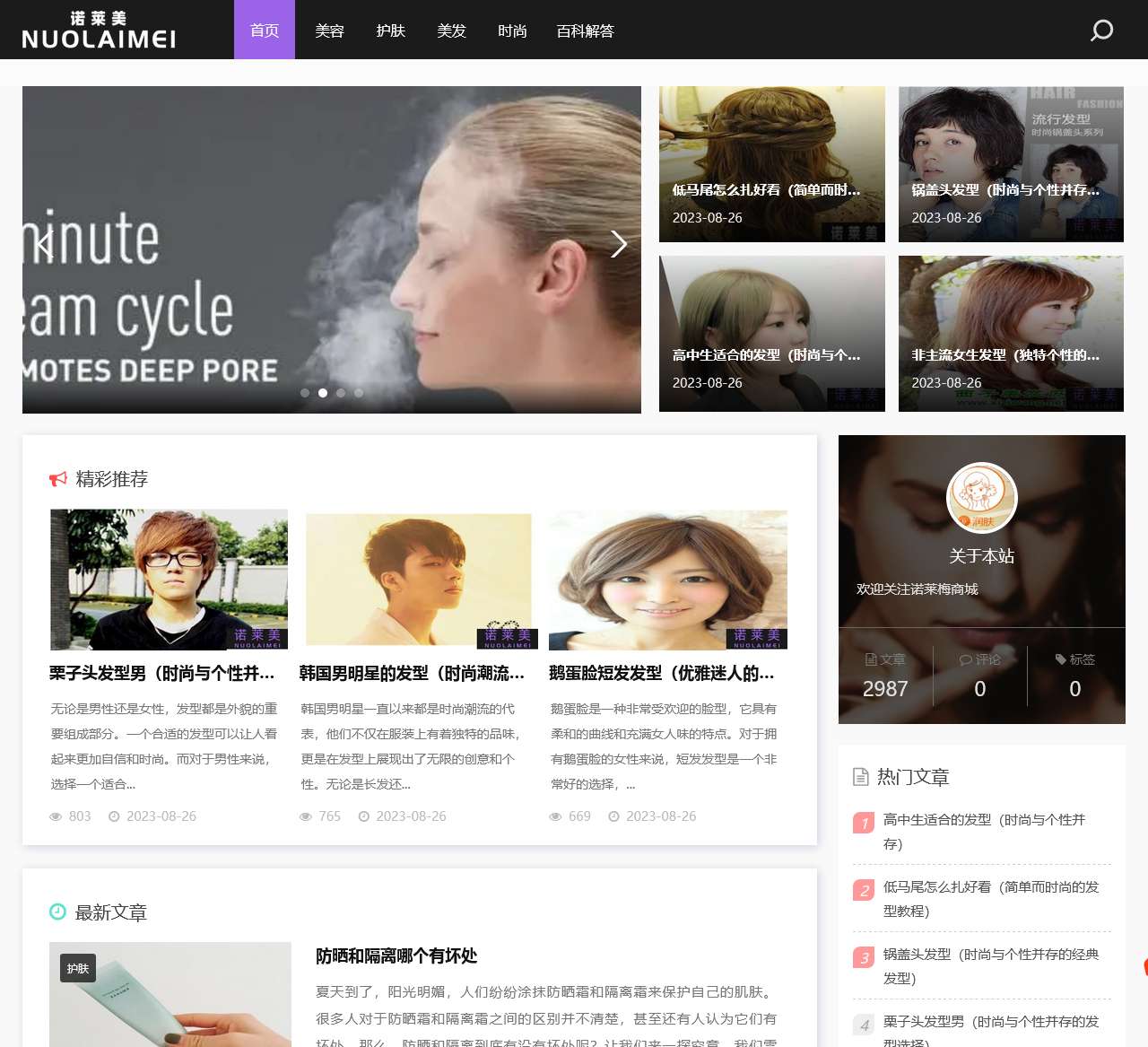Screen dimensions: 1148x1047
Task: Click the 标签 tag icon
Action: 1061,659
